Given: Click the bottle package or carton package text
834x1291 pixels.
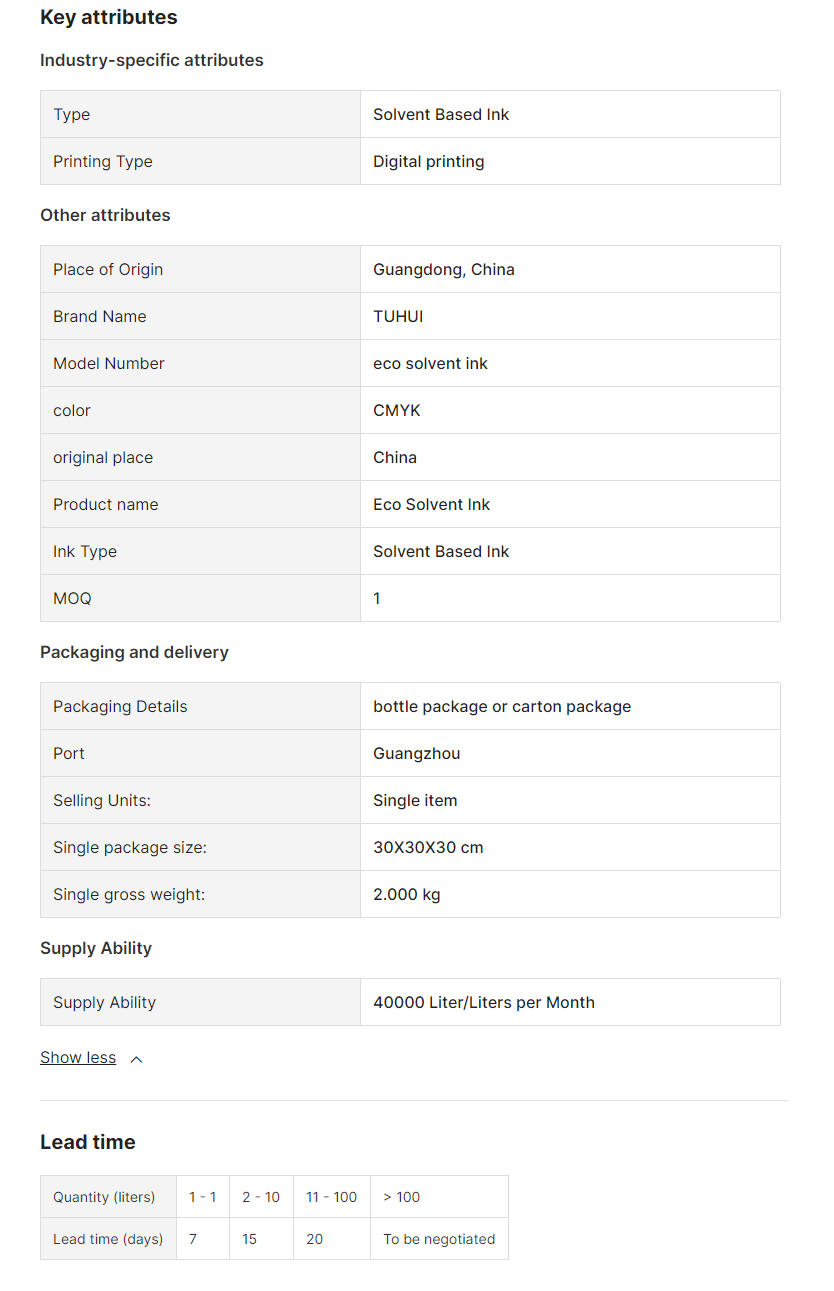Looking at the screenshot, I should pos(502,707).
